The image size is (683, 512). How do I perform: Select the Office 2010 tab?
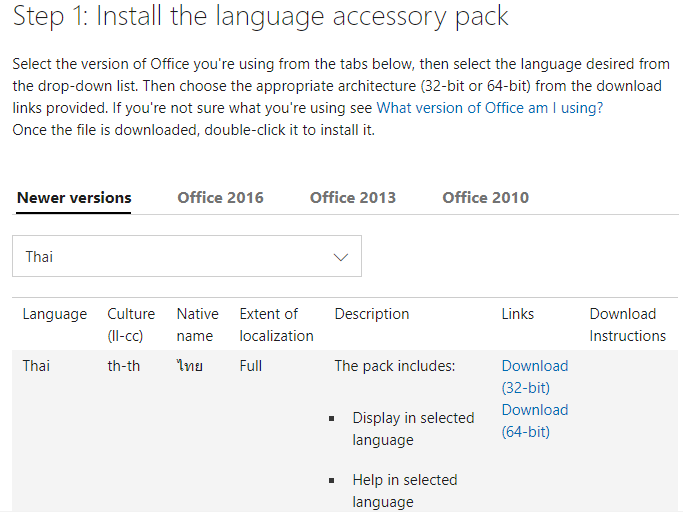click(x=486, y=198)
